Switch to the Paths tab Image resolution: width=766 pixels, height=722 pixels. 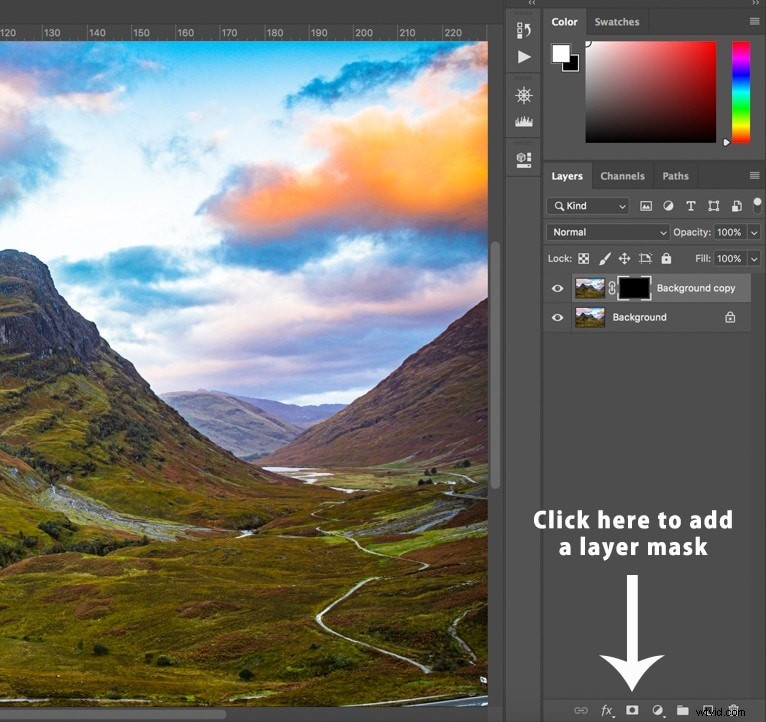[675, 176]
